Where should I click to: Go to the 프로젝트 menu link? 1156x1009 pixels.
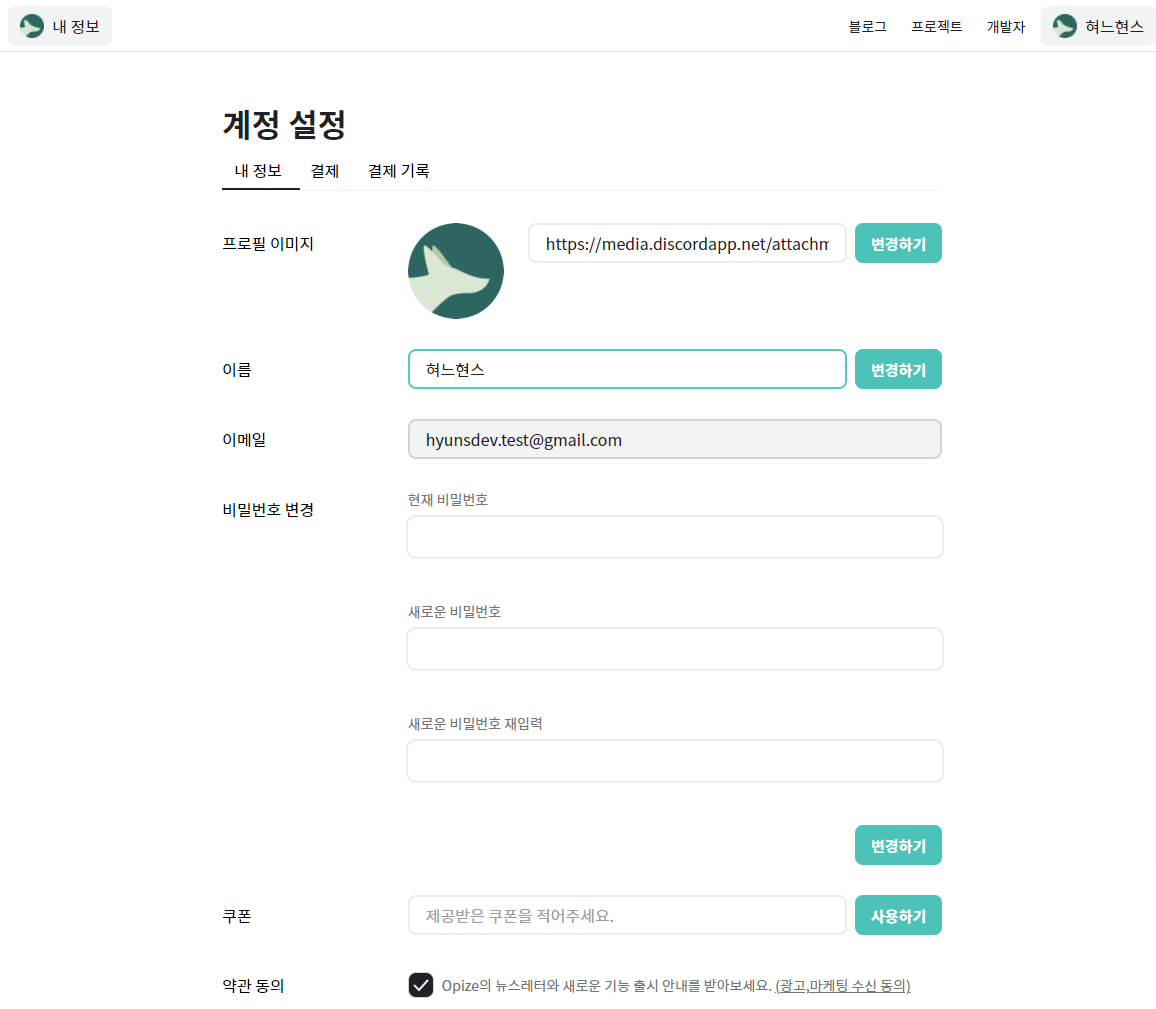[936, 27]
